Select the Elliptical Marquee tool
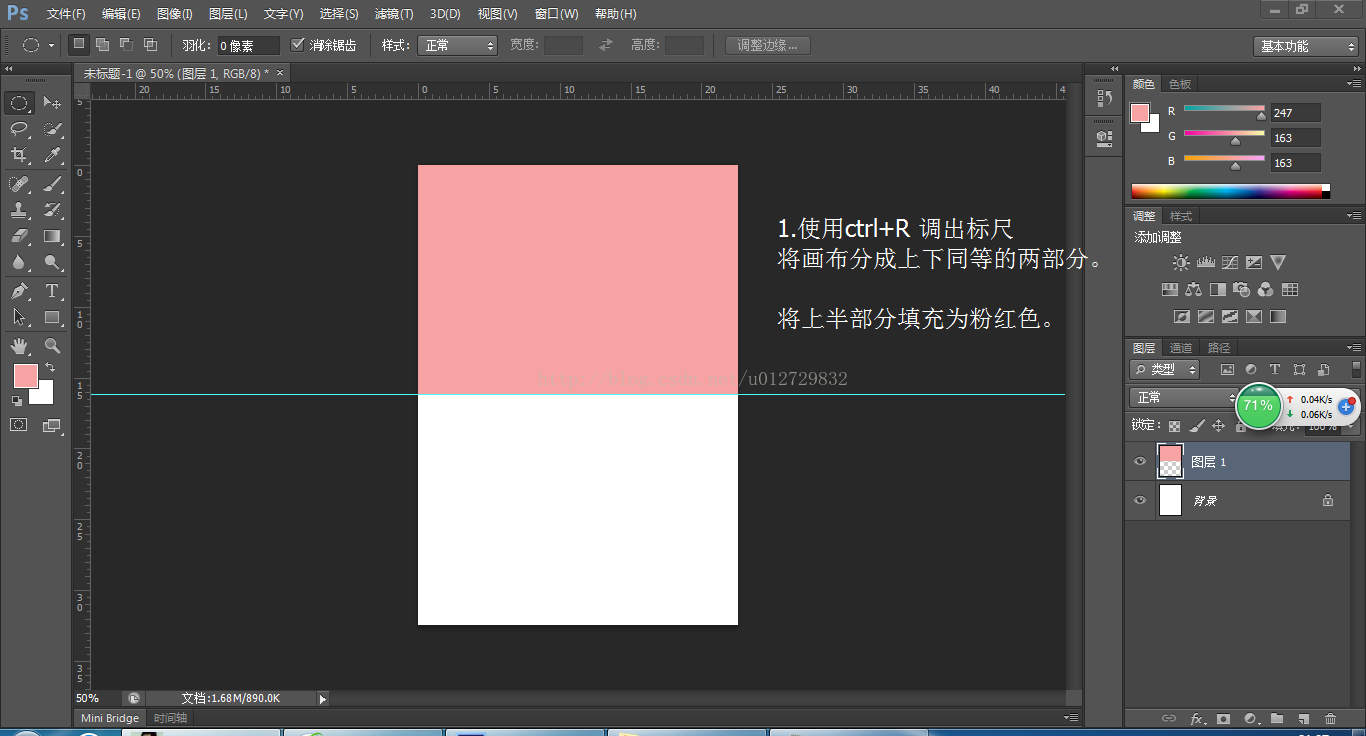This screenshot has width=1366, height=736. point(19,103)
